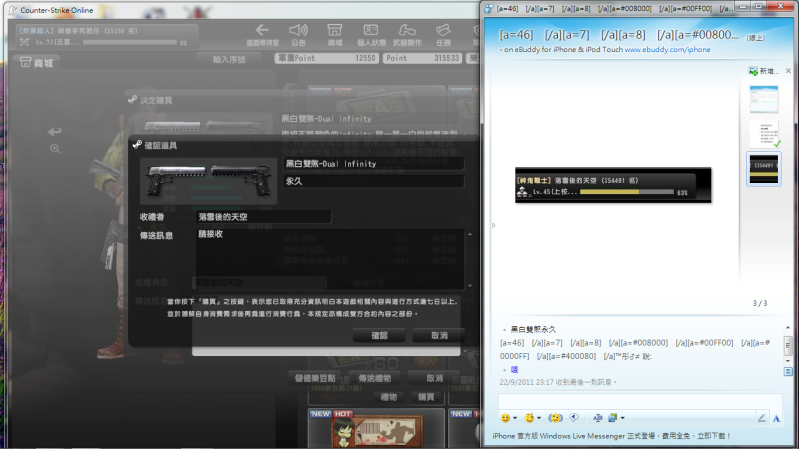This screenshot has width=799, height=449.
Task: Click the permanent duration field in dialog
Action: click(x=374, y=181)
